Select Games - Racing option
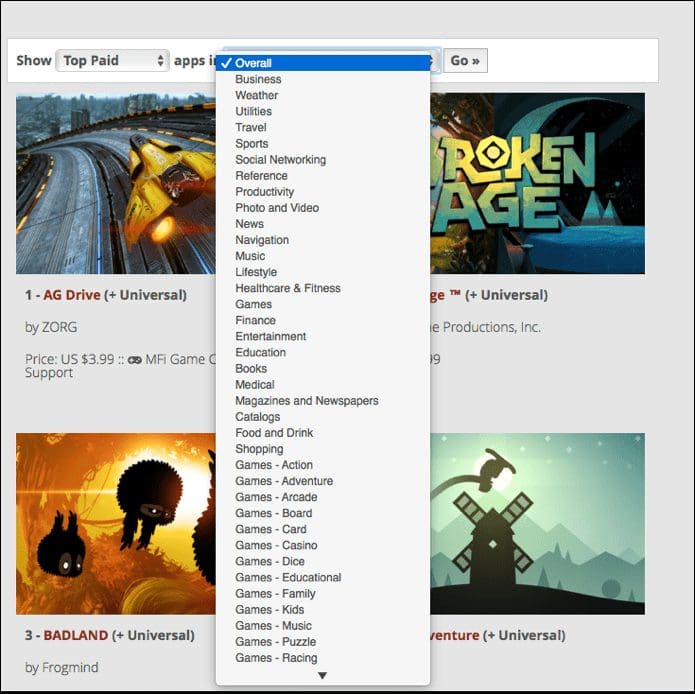This screenshot has height=694, width=695. coord(323,658)
